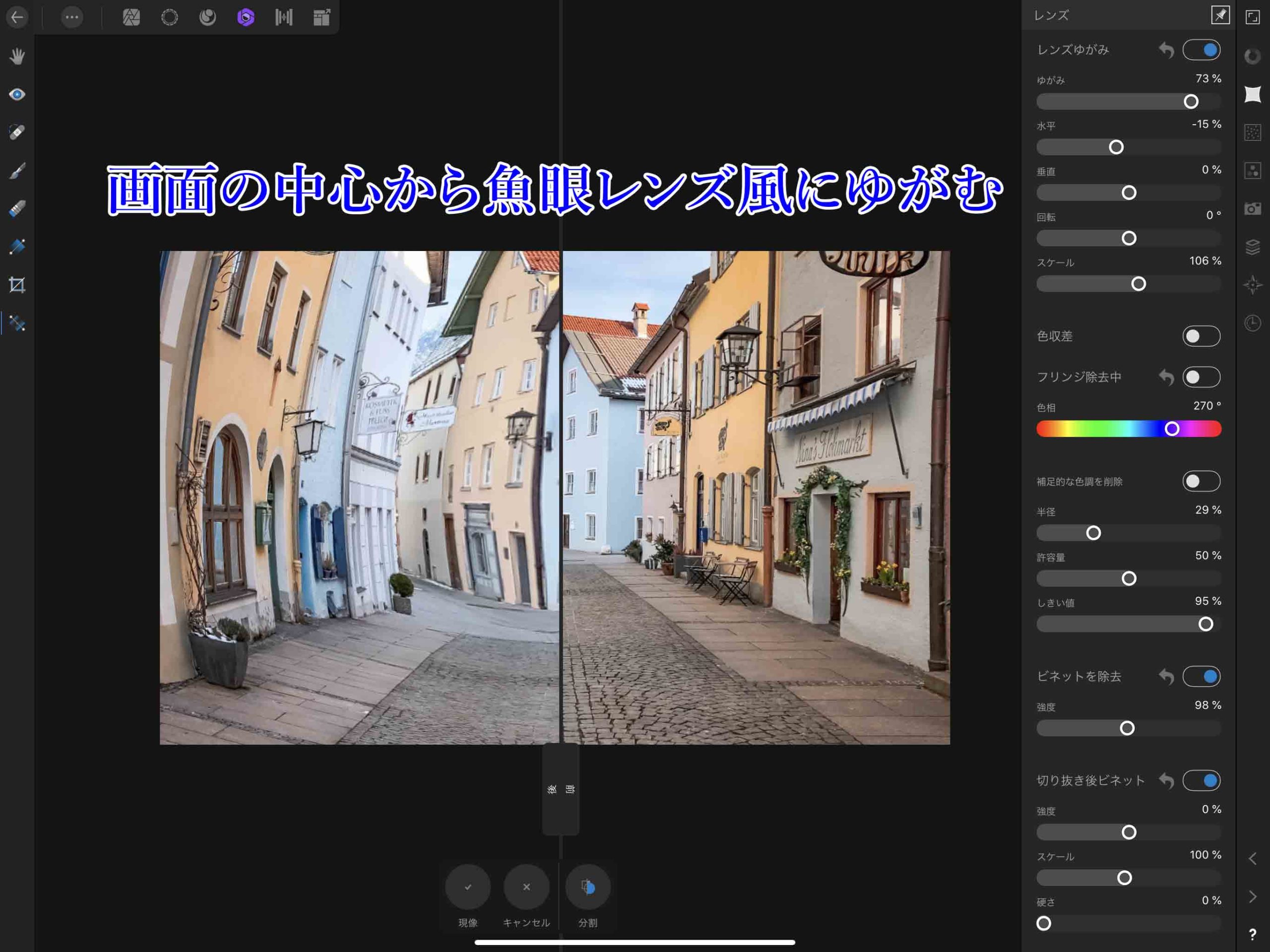1270x952 pixels.
Task: Open the Details studio noise icon
Action: click(x=1253, y=132)
